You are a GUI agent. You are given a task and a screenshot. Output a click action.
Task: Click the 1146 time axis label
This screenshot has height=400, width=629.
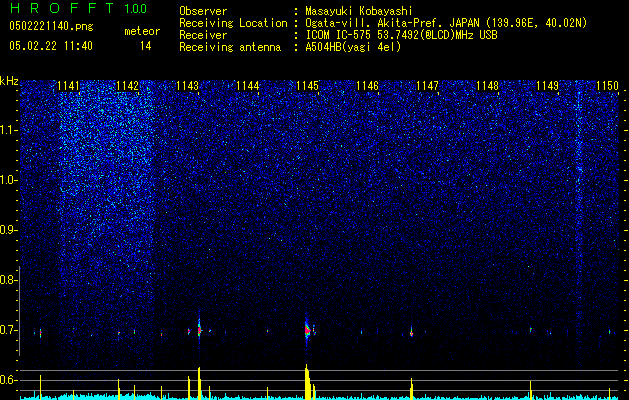(368, 86)
